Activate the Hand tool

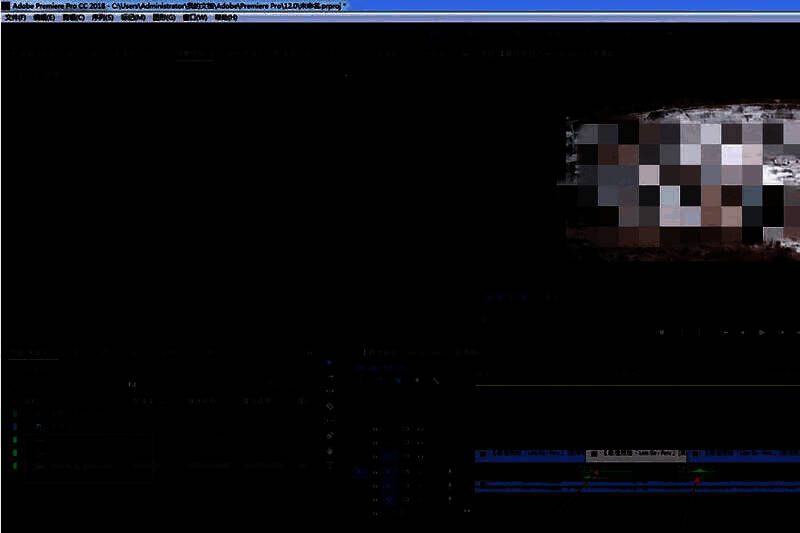click(x=330, y=452)
